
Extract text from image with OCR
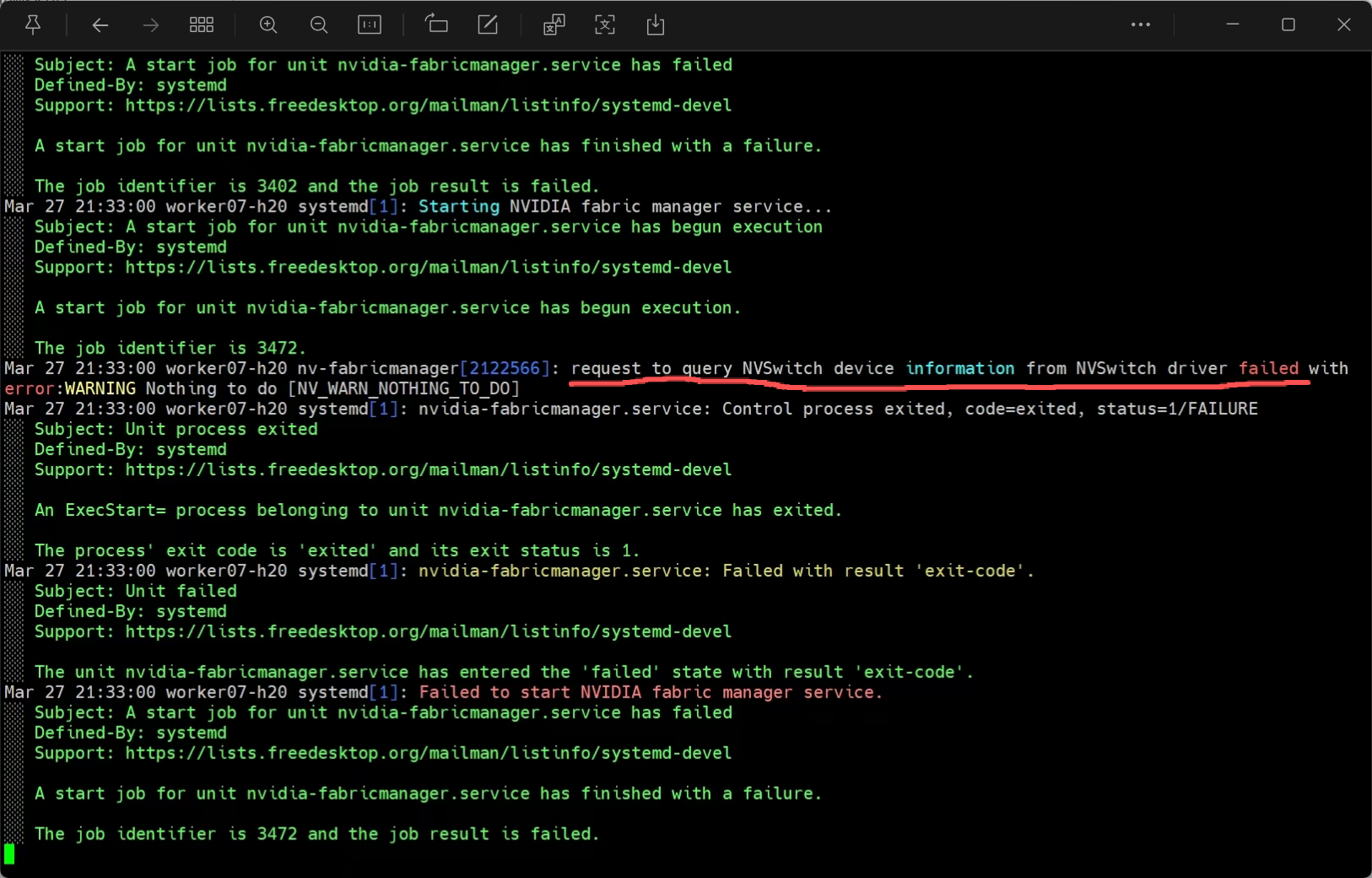pos(605,25)
